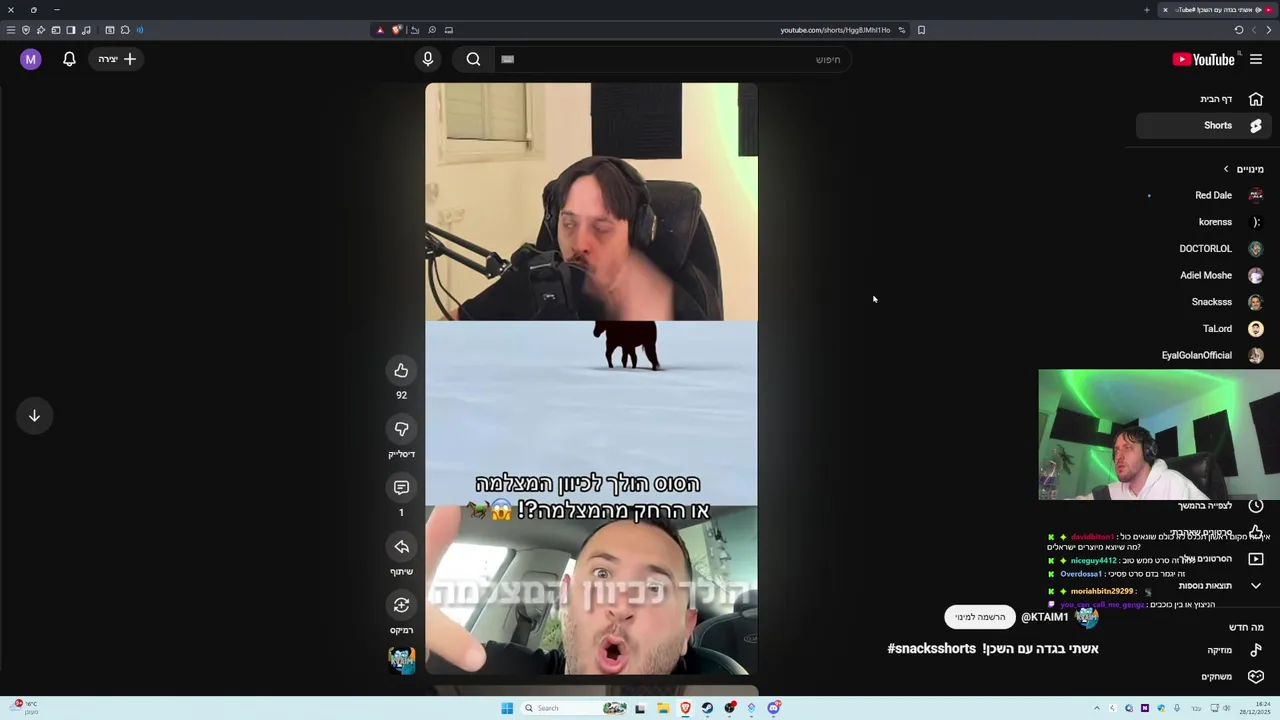The image size is (1280, 720).
Task: Select the YouTube Shorts browser tab
Action: [x=1220, y=10]
